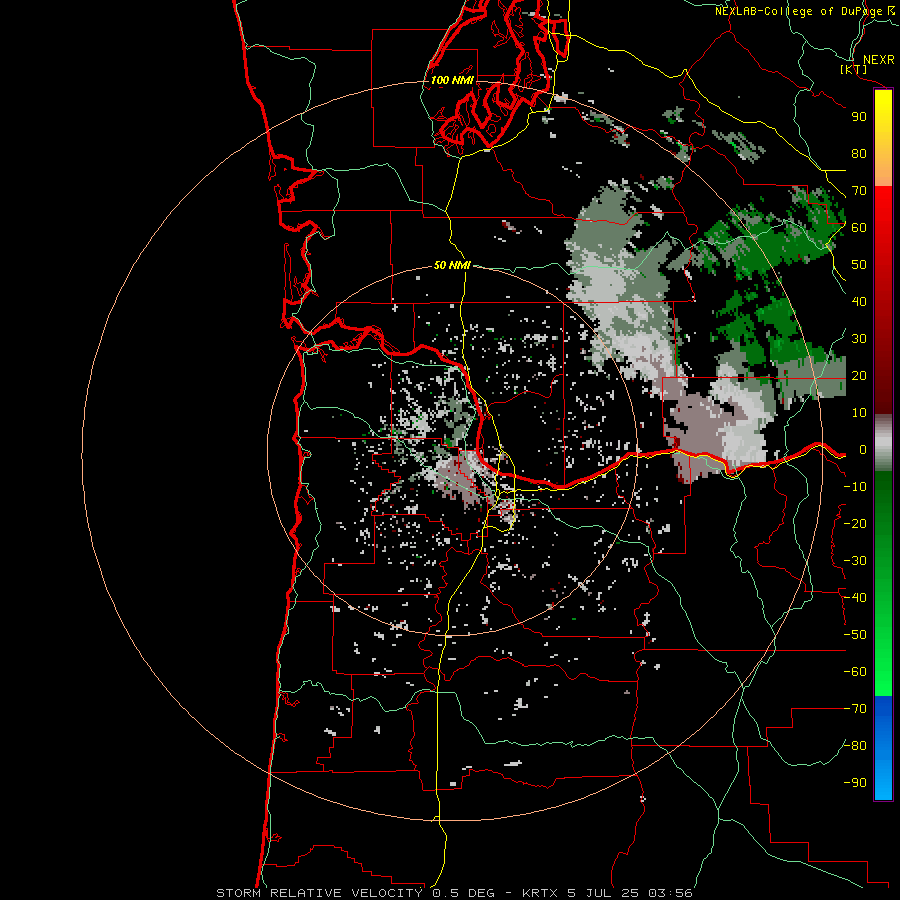Viewport: 900px width, 900px height.
Task: Click the 90 value on the velocity scale
Action: [x=859, y=117]
